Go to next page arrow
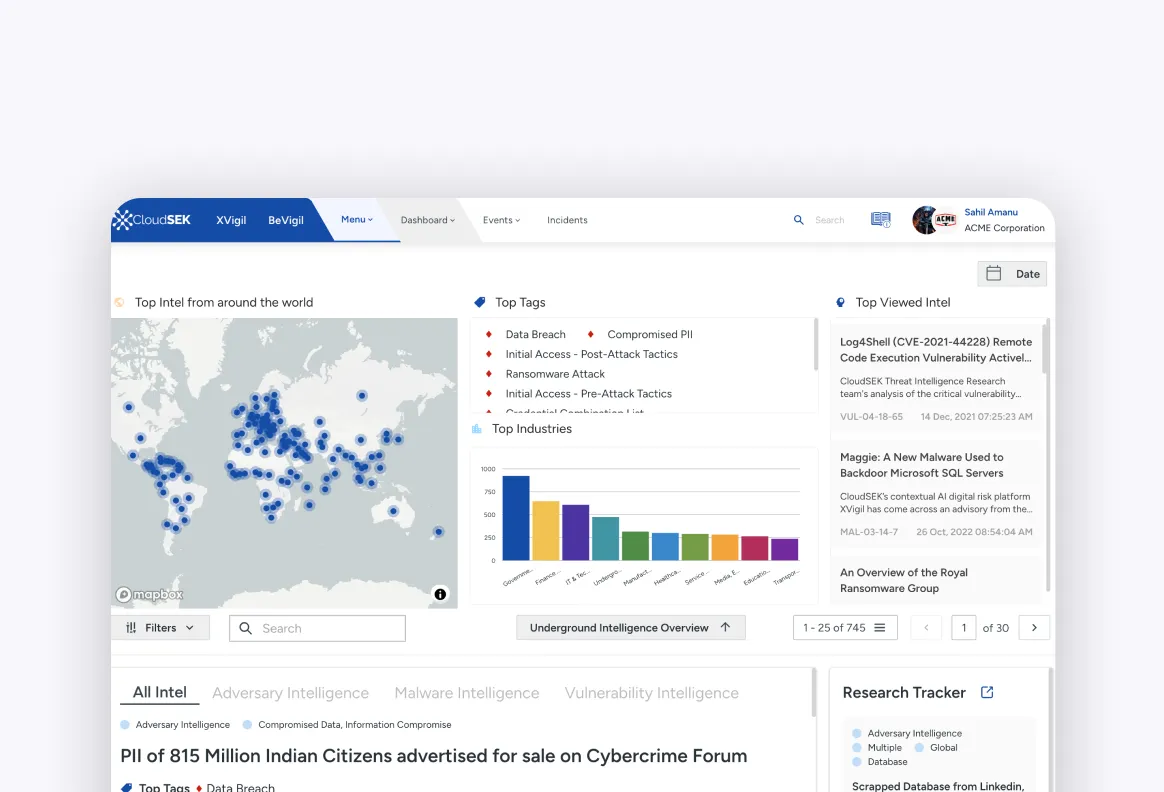Screen dimensions: 1164x792 click(1034, 628)
